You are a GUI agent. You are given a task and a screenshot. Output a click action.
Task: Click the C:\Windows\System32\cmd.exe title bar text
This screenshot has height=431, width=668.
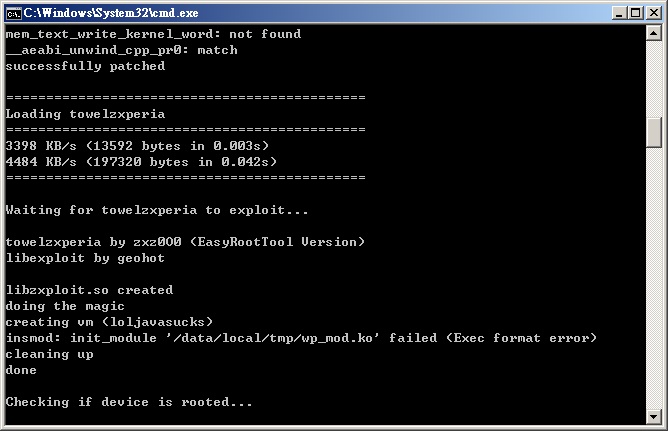point(111,13)
